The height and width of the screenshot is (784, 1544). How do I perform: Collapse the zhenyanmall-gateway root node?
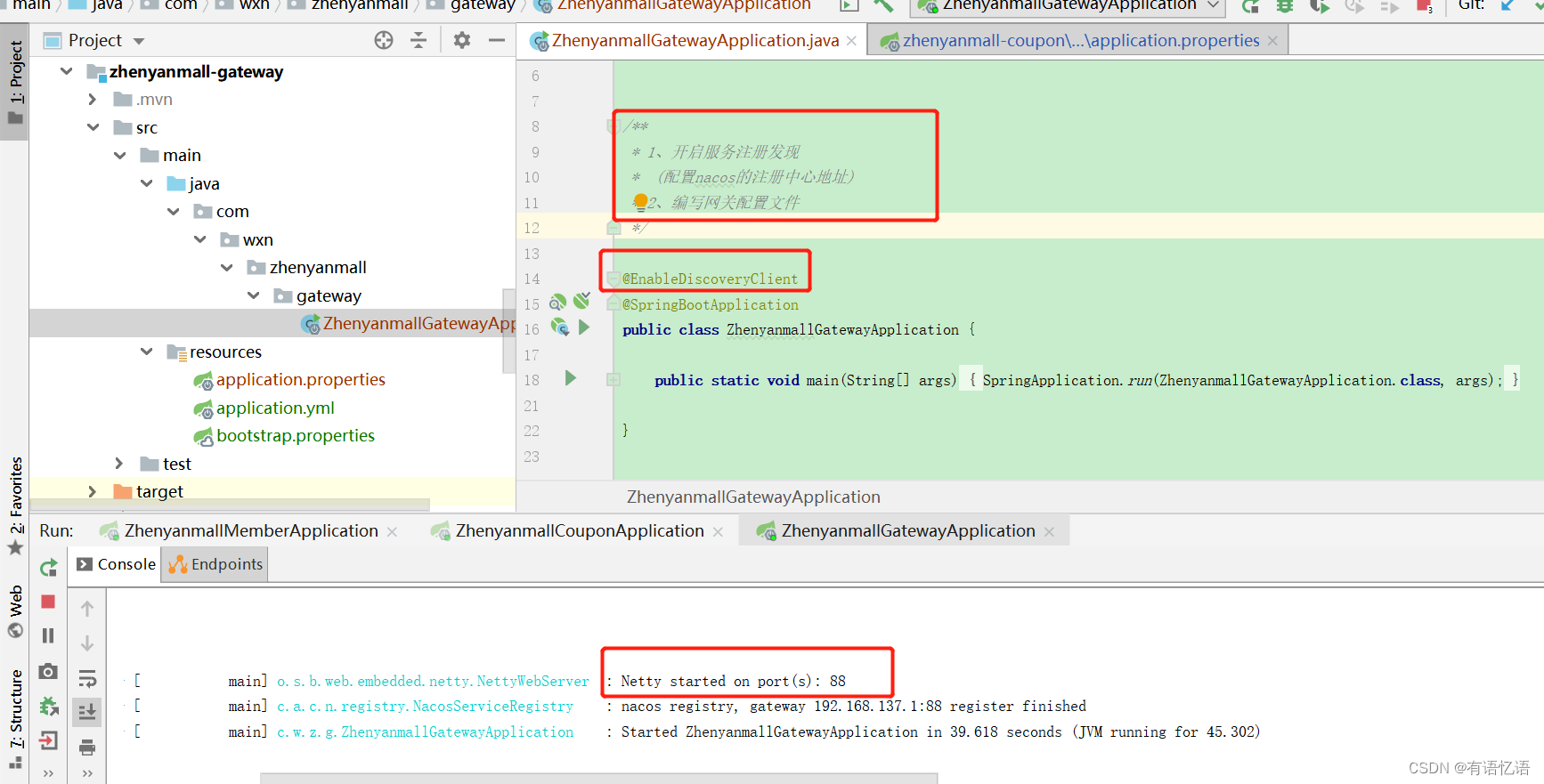coord(67,71)
